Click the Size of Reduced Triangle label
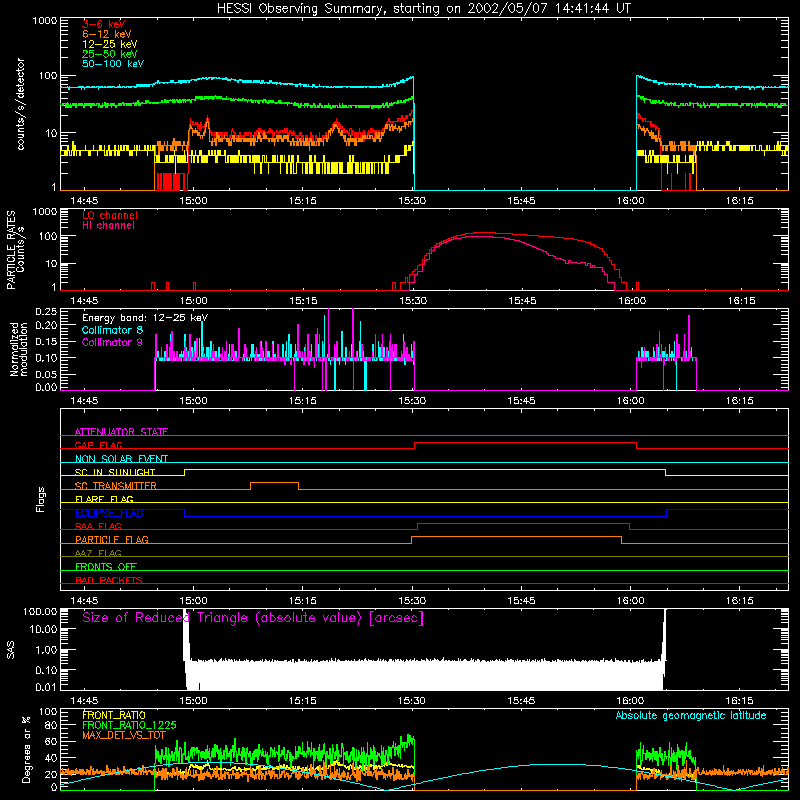 click(x=253, y=618)
